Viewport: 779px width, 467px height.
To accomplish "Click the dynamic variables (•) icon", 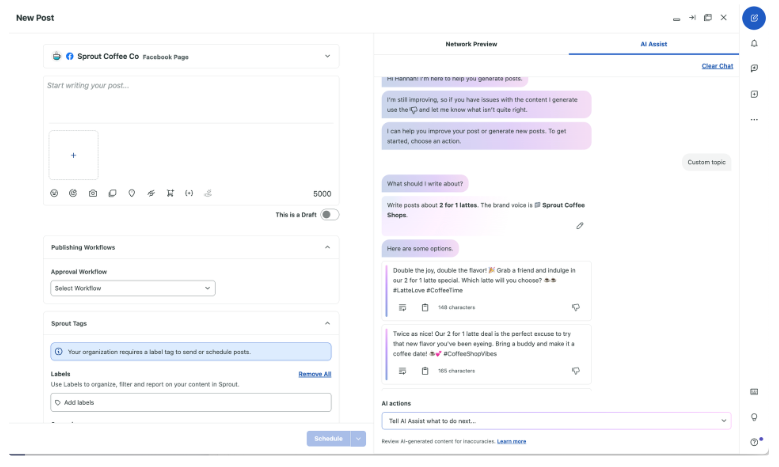I will pos(189,193).
